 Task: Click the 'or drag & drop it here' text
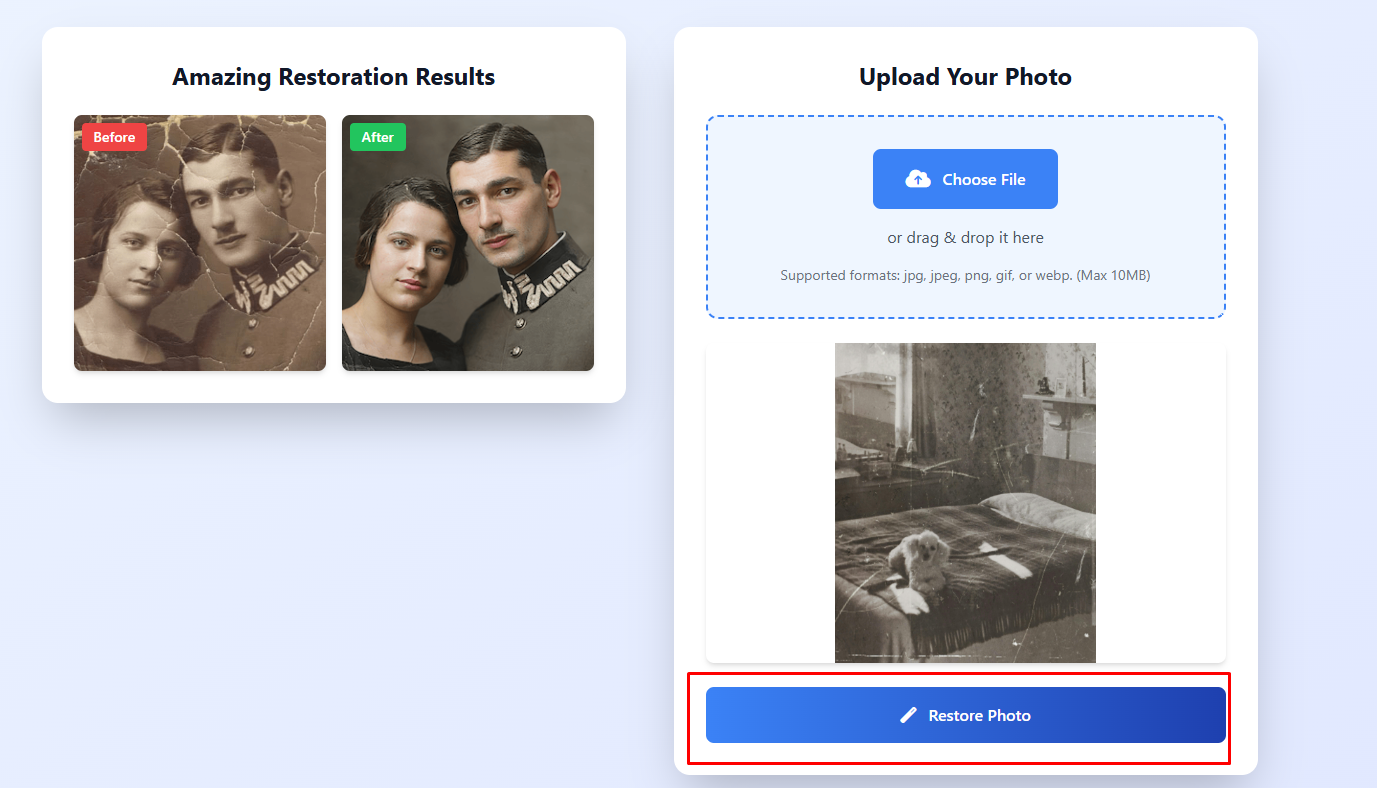click(x=964, y=237)
